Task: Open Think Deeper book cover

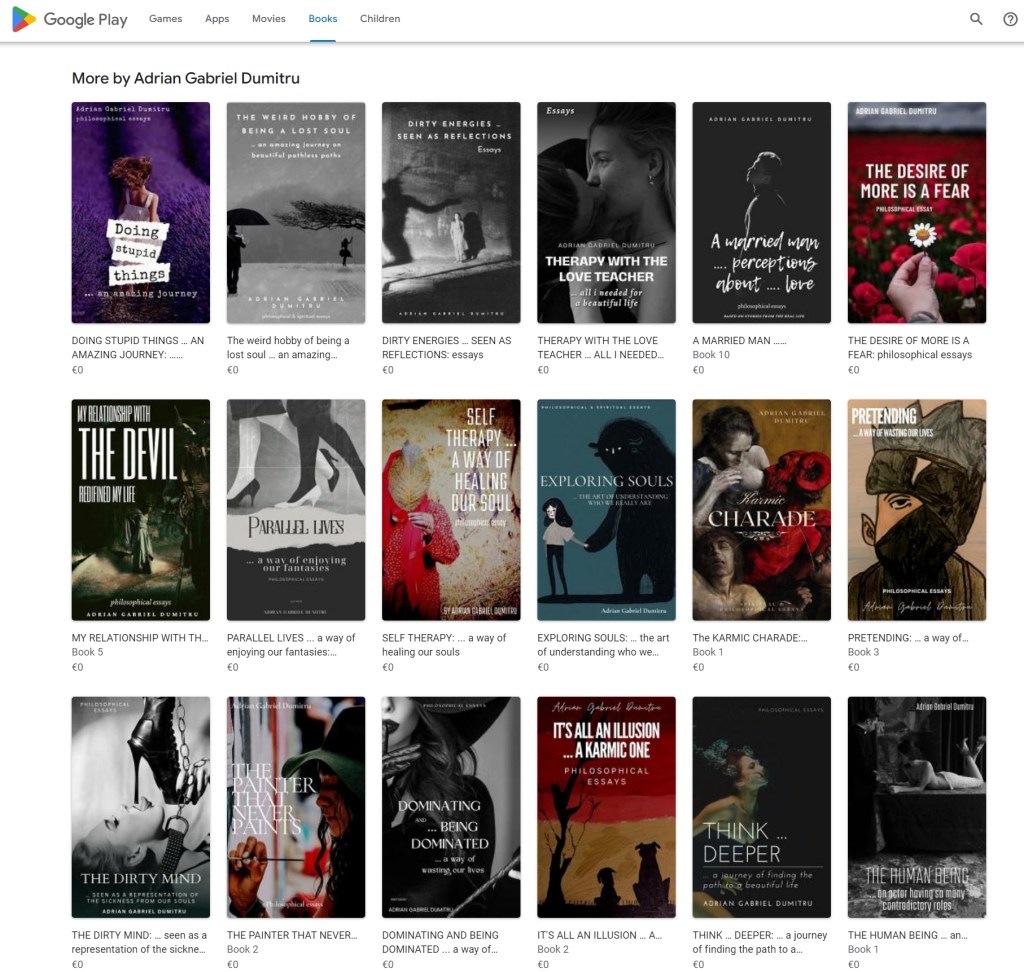Action: coord(761,807)
